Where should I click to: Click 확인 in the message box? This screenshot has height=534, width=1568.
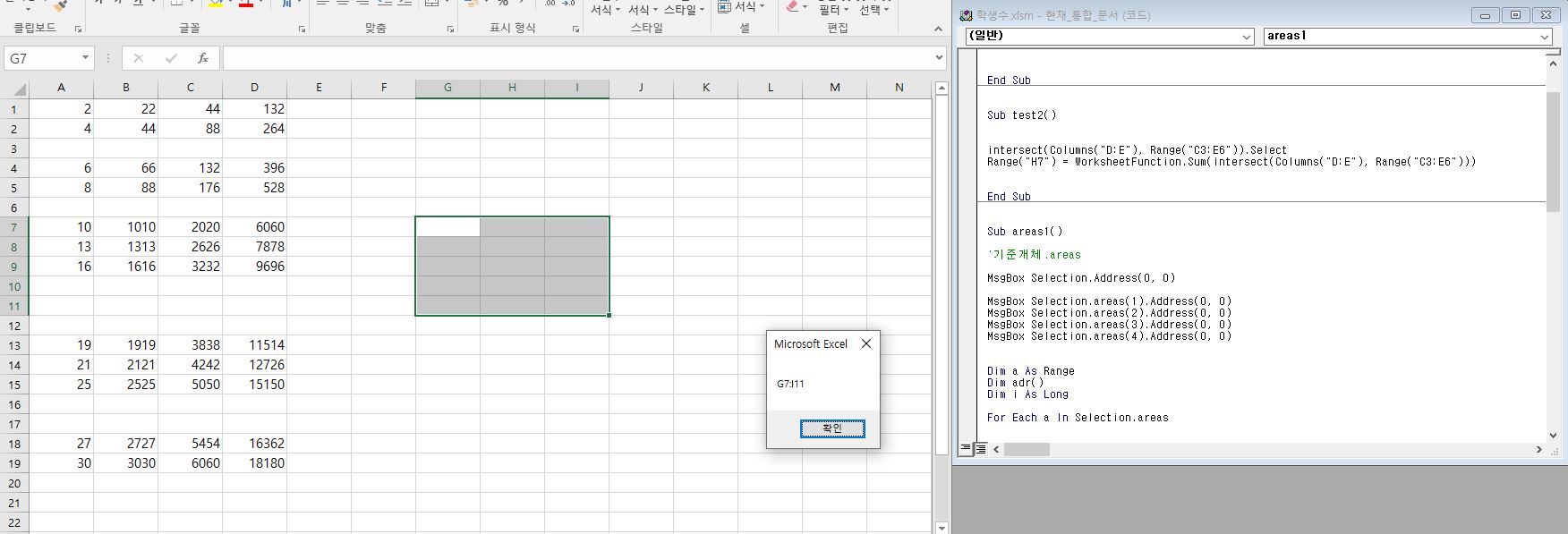coord(832,428)
